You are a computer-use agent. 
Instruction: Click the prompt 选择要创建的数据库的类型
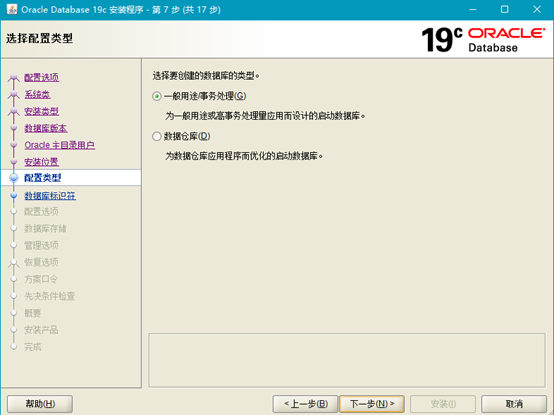tap(206, 76)
